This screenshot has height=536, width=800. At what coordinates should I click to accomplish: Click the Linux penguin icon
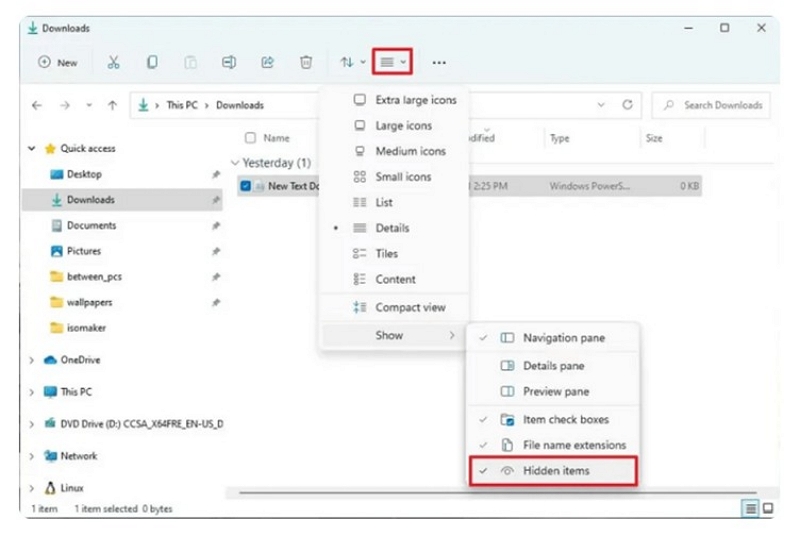(50, 488)
